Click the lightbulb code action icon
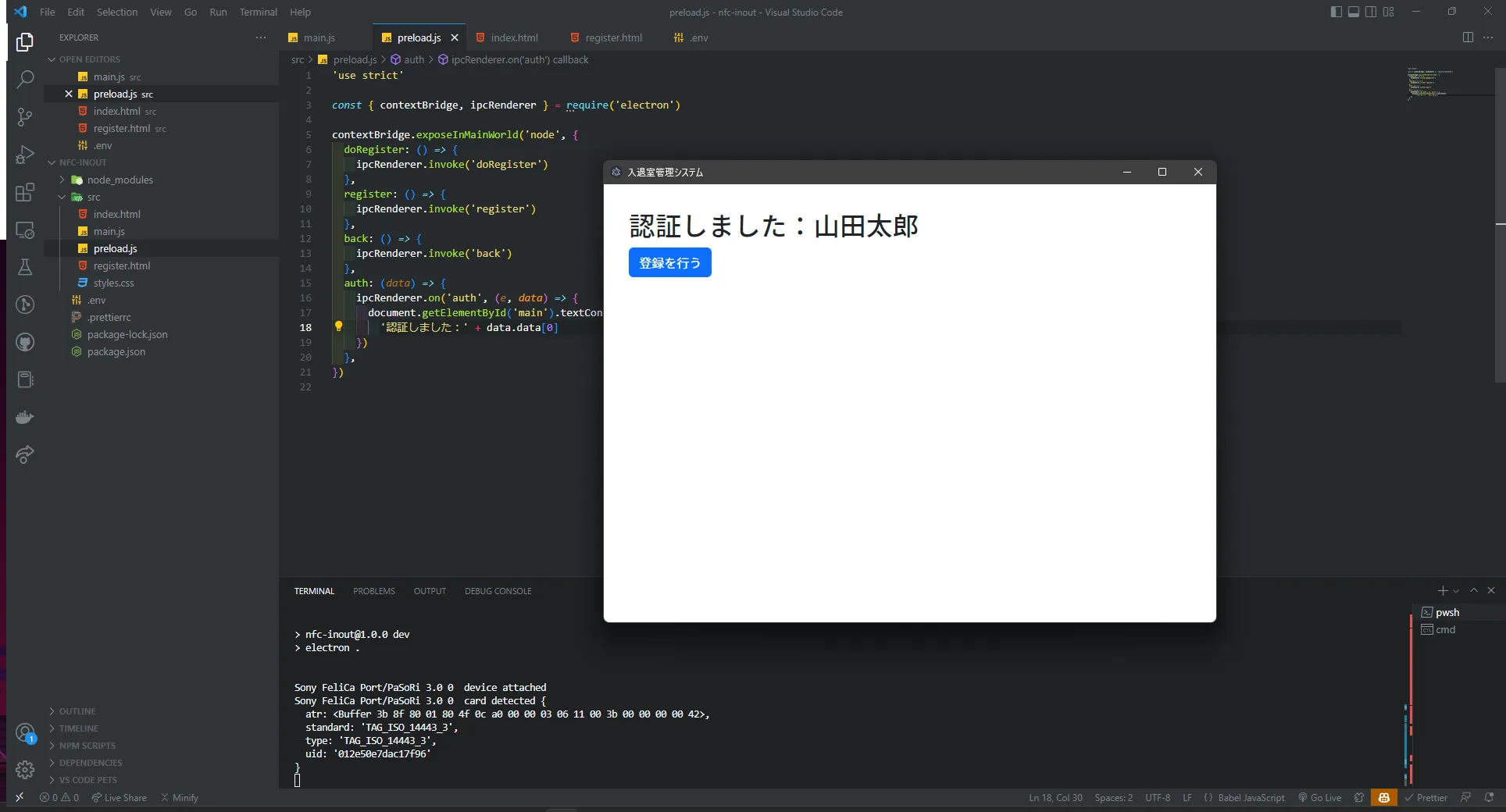This screenshot has width=1506, height=812. coord(338,327)
